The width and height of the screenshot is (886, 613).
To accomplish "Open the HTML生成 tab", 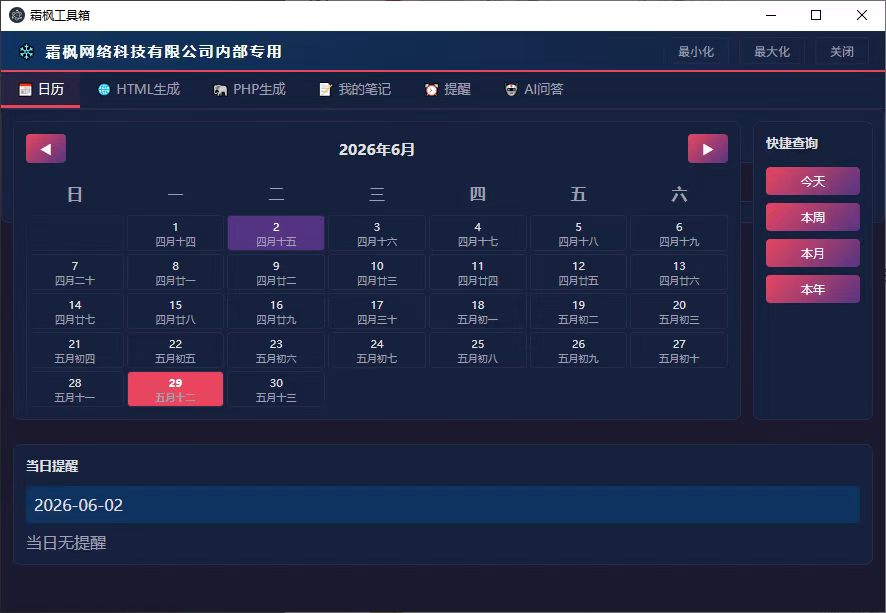I will coord(139,89).
